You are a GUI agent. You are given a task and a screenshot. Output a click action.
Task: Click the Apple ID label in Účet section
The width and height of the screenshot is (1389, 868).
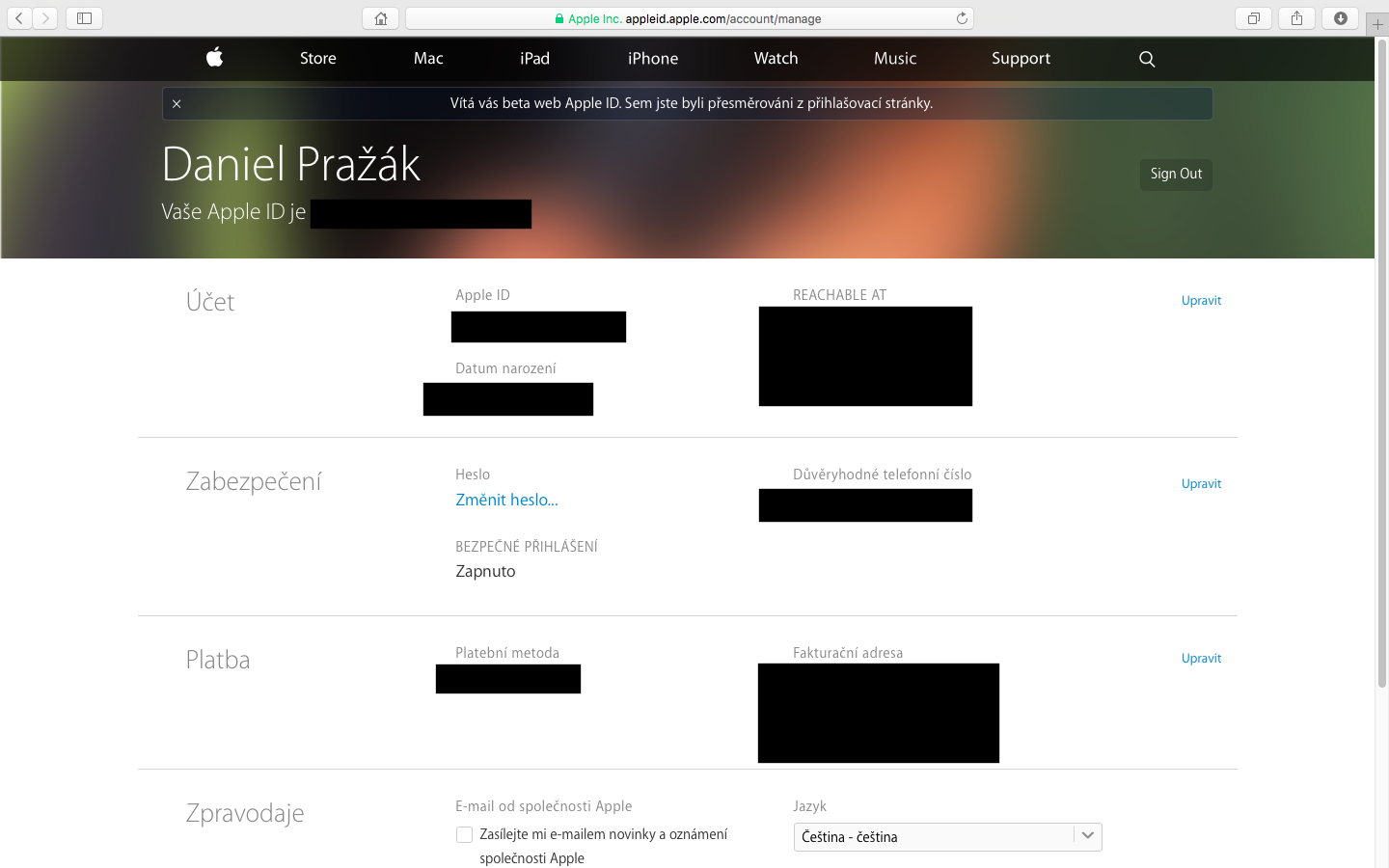(x=482, y=295)
